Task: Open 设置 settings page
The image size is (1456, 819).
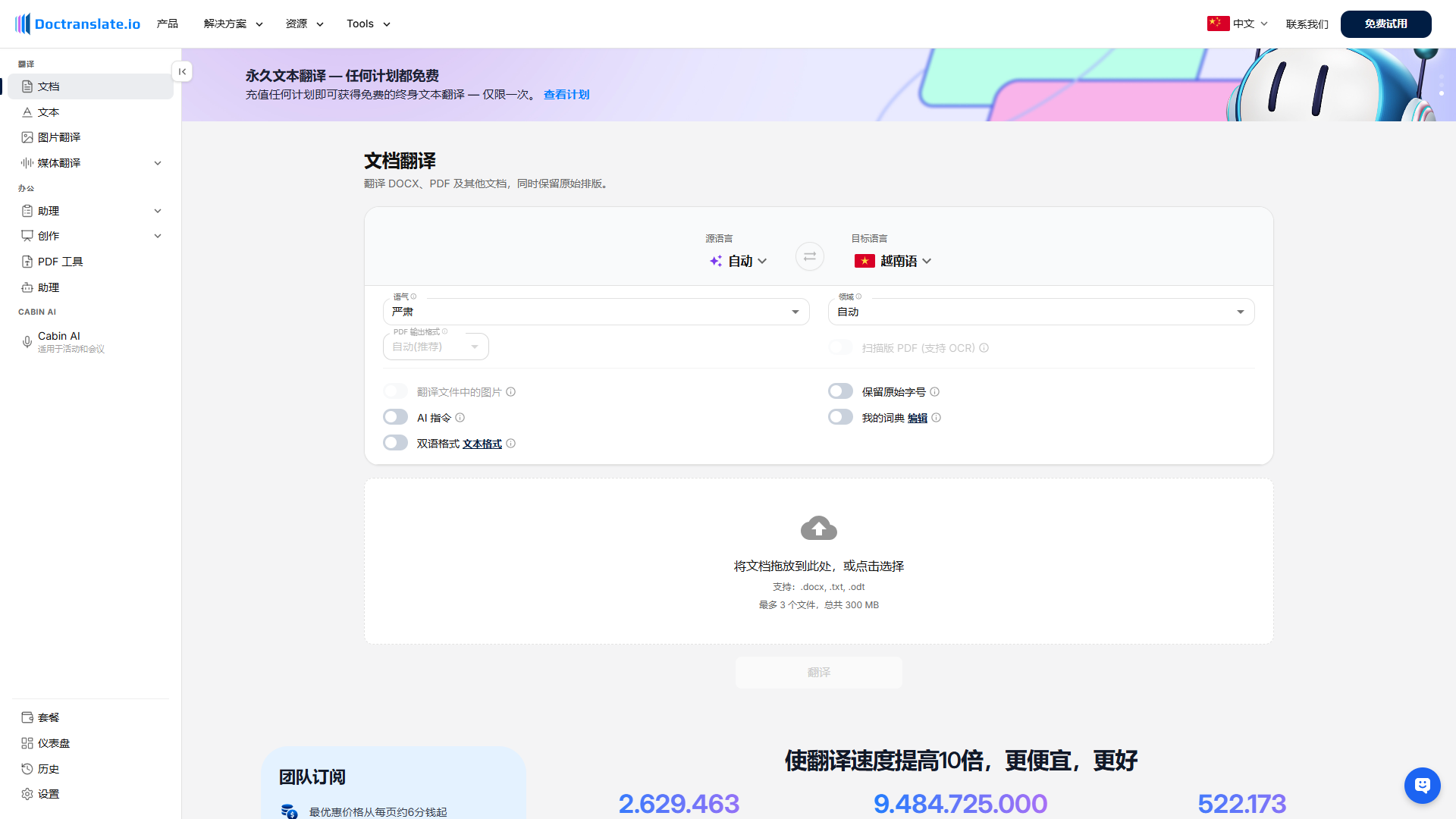Action: pyautogui.click(x=91, y=794)
